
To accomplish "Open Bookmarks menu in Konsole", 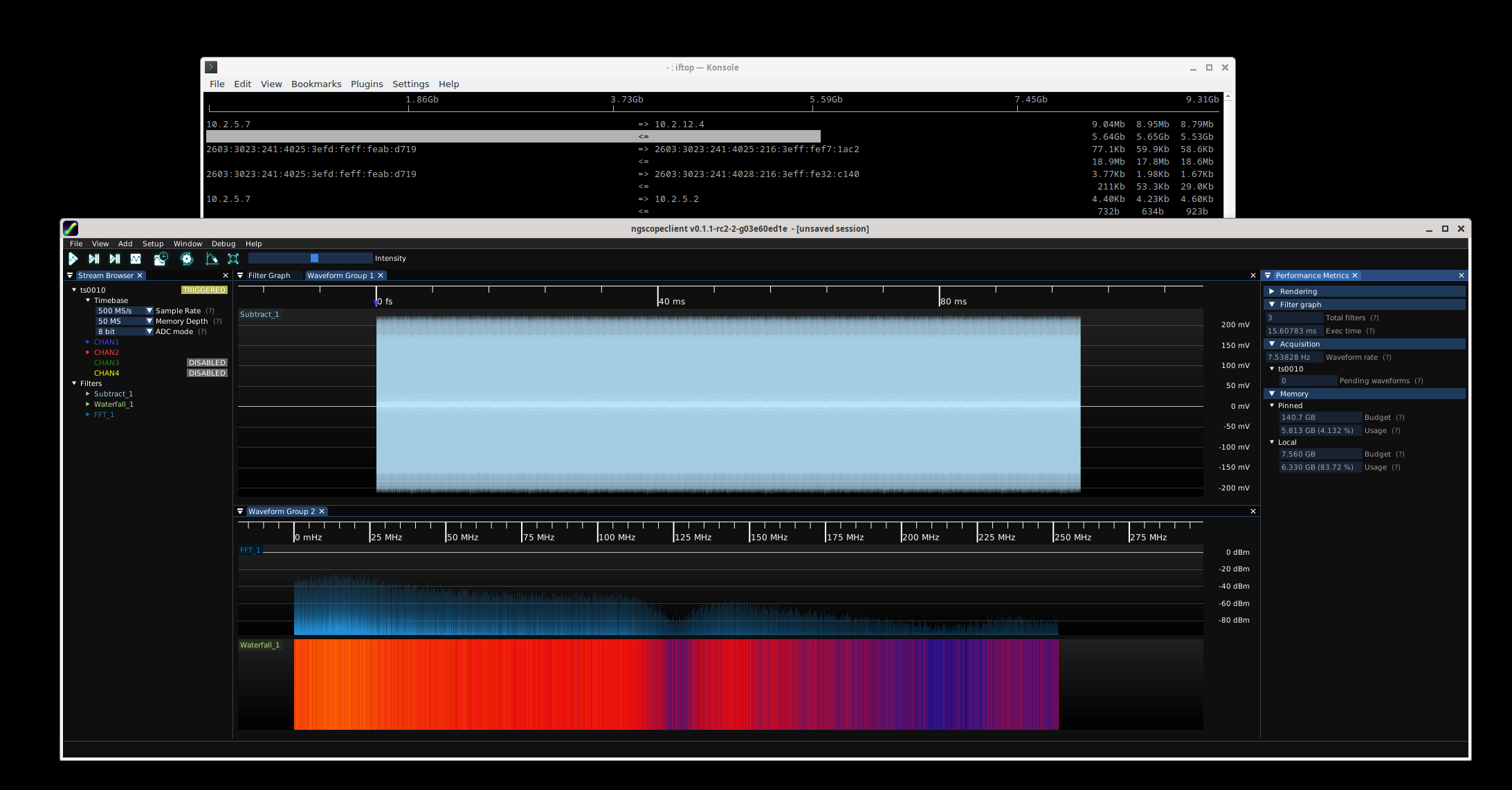I will pos(316,84).
